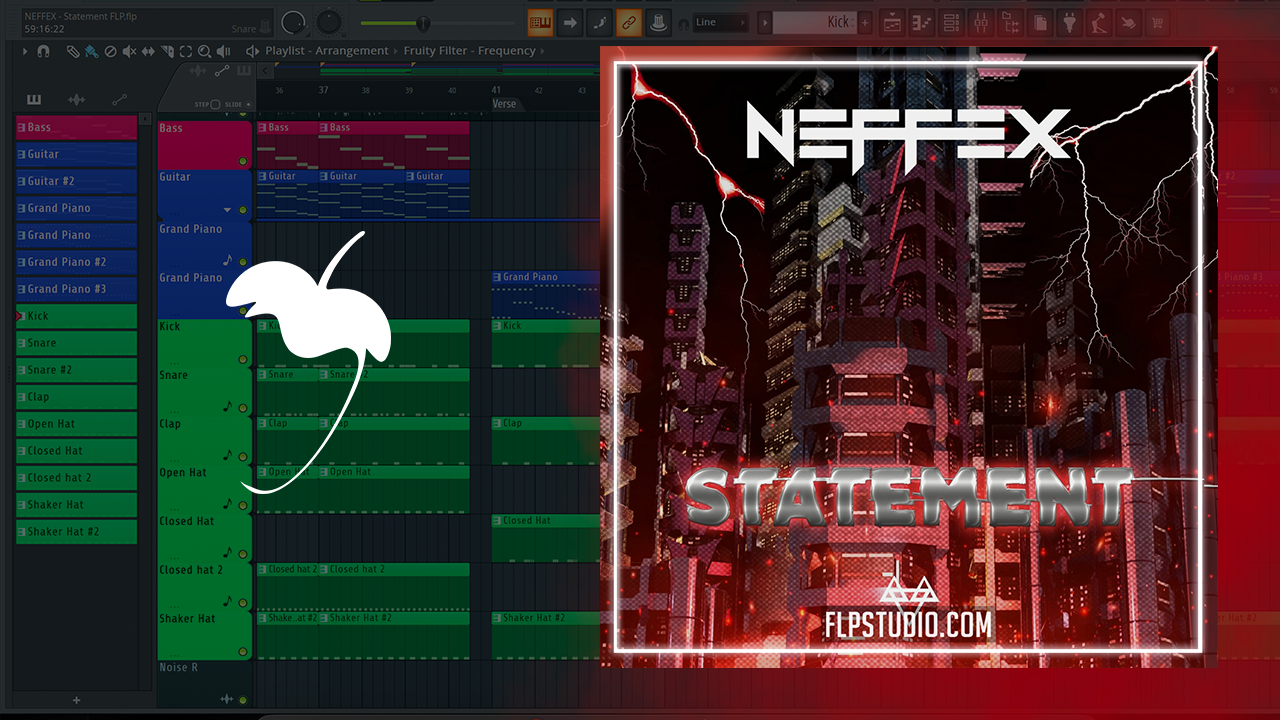1280x720 pixels.
Task: Select the Zoom tool in playlist toolbar
Action: click(204, 51)
